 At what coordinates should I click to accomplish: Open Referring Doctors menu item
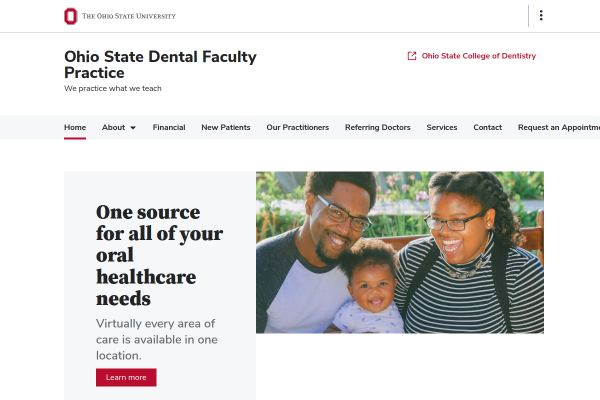pyautogui.click(x=378, y=128)
